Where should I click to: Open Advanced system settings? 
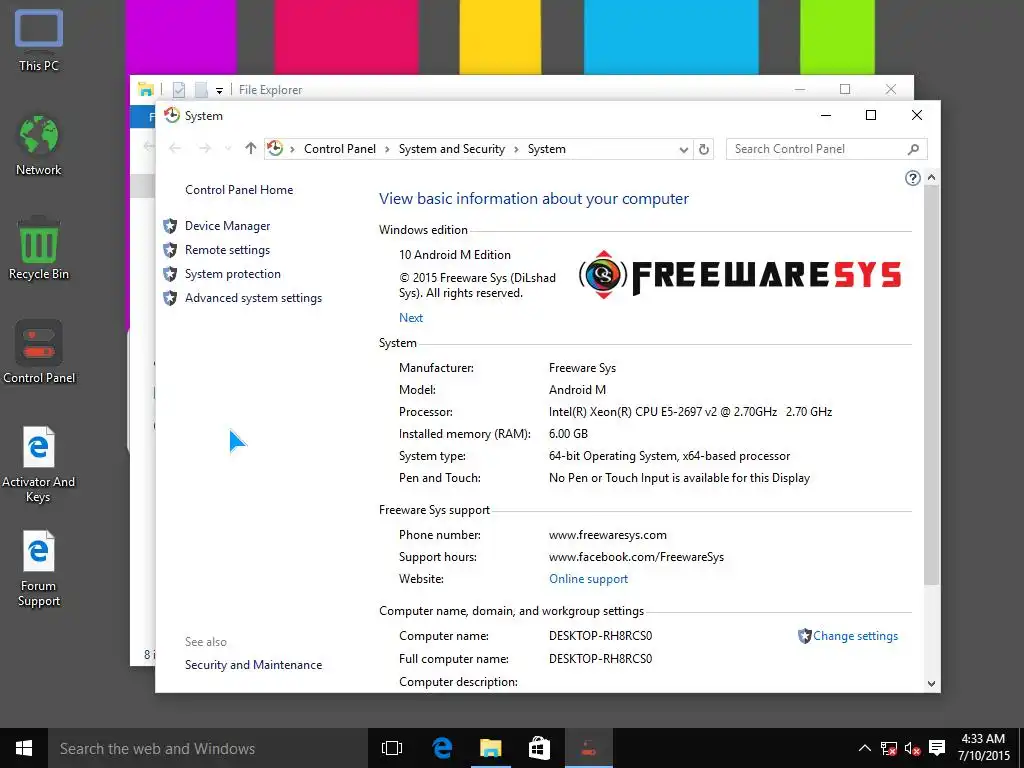253,298
